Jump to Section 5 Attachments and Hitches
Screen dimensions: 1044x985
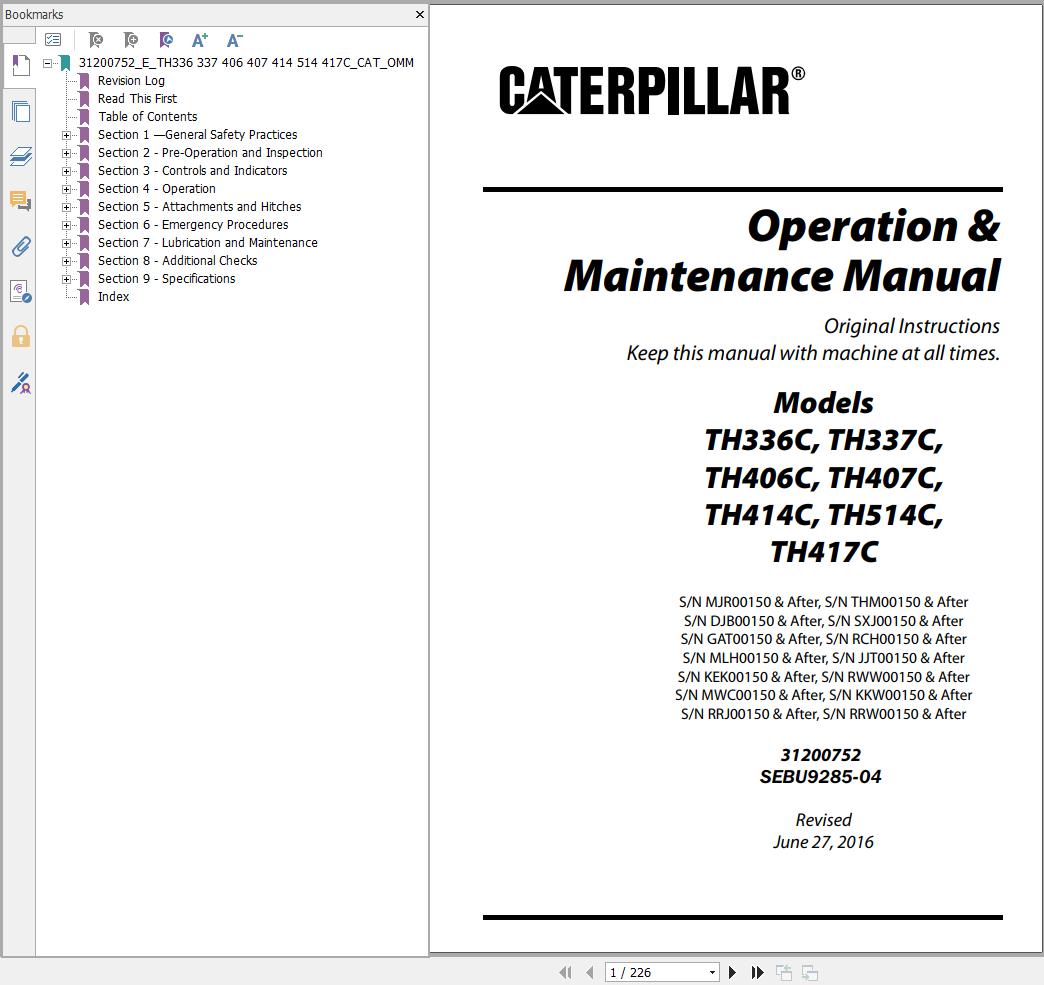point(199,206)
